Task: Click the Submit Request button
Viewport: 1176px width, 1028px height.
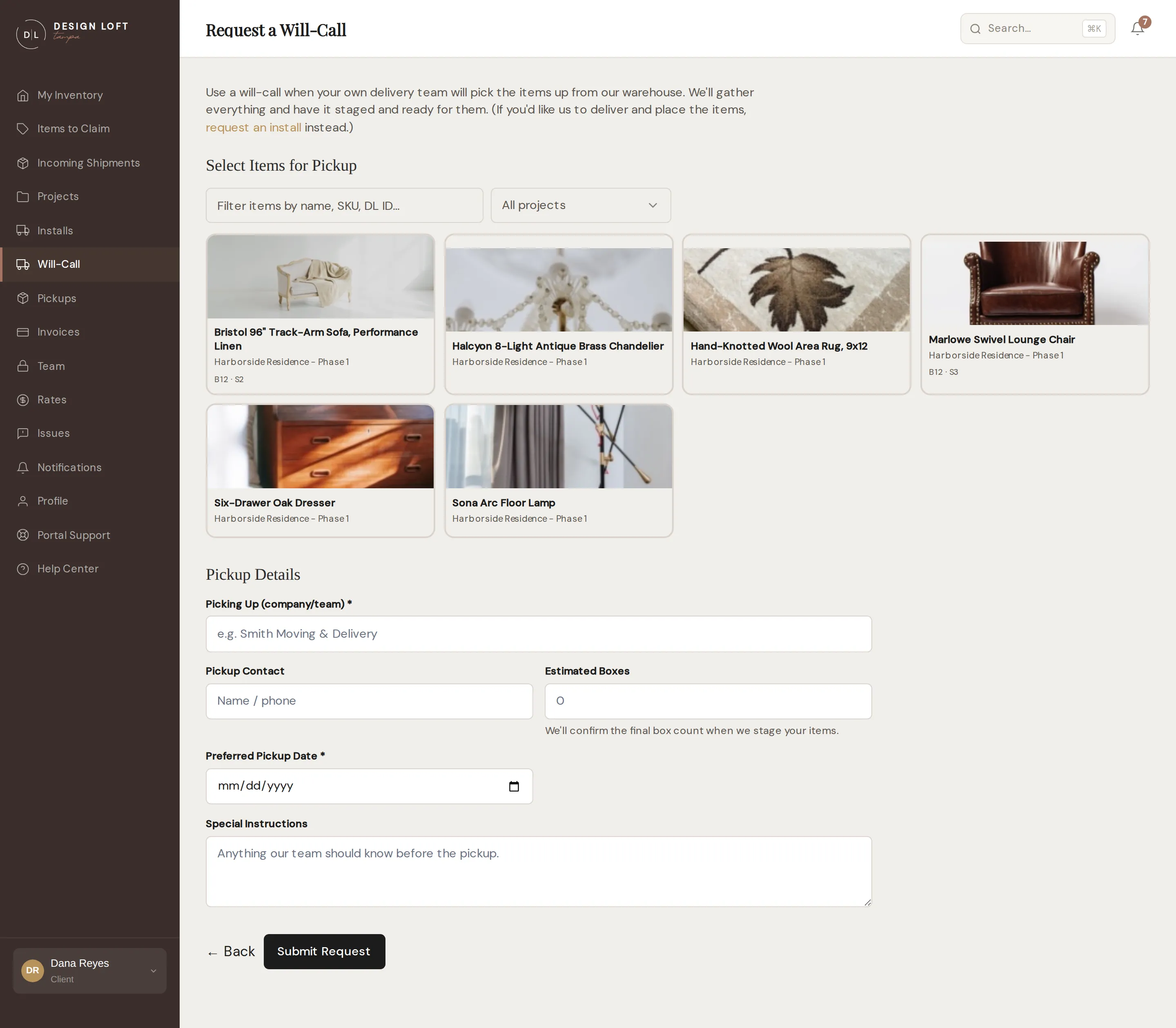Action: (x=324, y=952)
